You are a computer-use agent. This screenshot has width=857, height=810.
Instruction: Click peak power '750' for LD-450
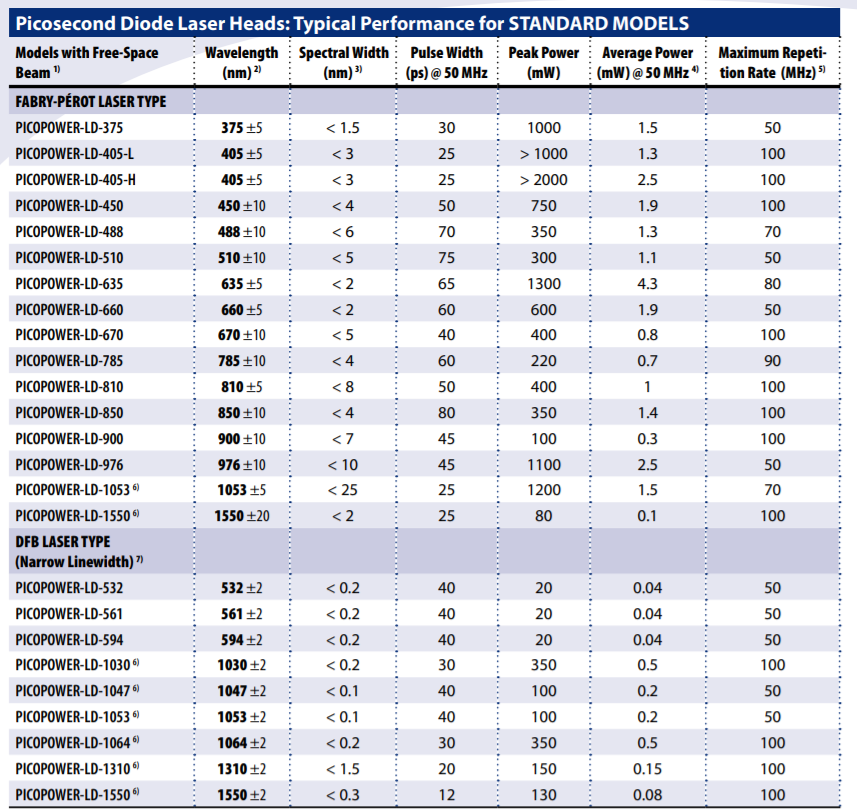tap(544, 206)
